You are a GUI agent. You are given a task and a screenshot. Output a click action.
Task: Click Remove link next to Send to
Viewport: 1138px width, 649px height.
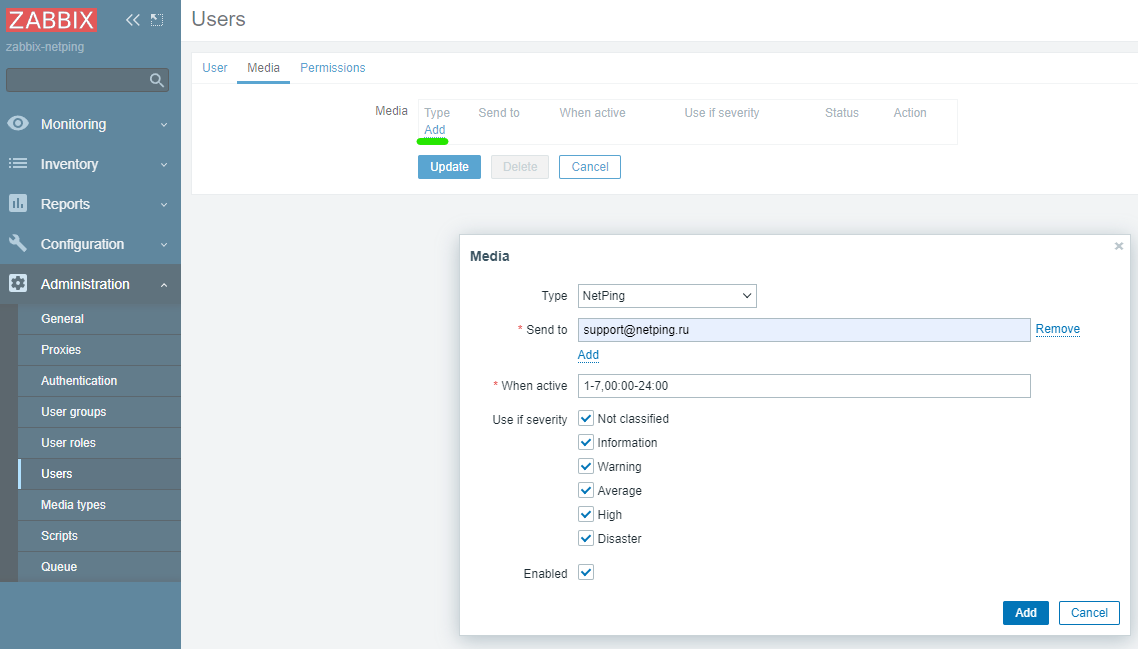[x=1057, y=329]
